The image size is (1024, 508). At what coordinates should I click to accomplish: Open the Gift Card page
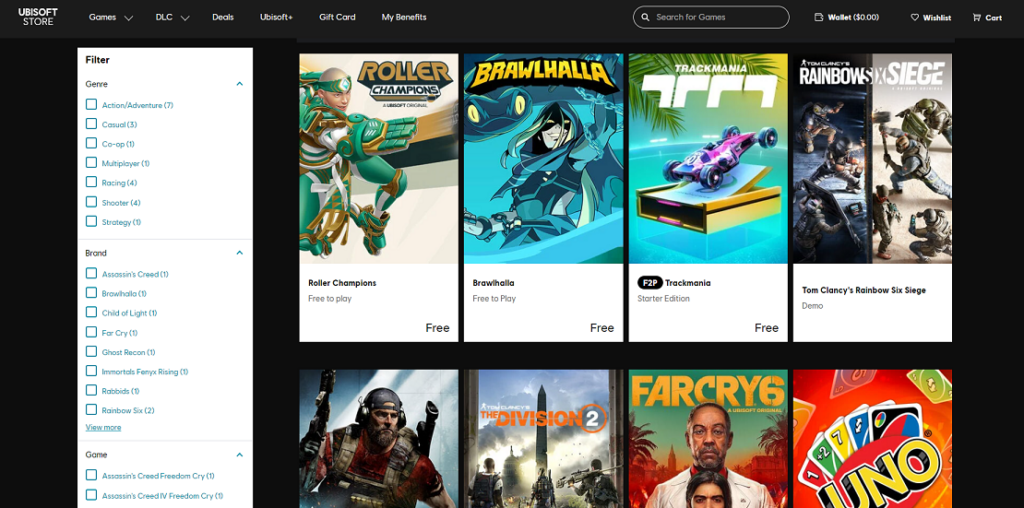(337, 18)
